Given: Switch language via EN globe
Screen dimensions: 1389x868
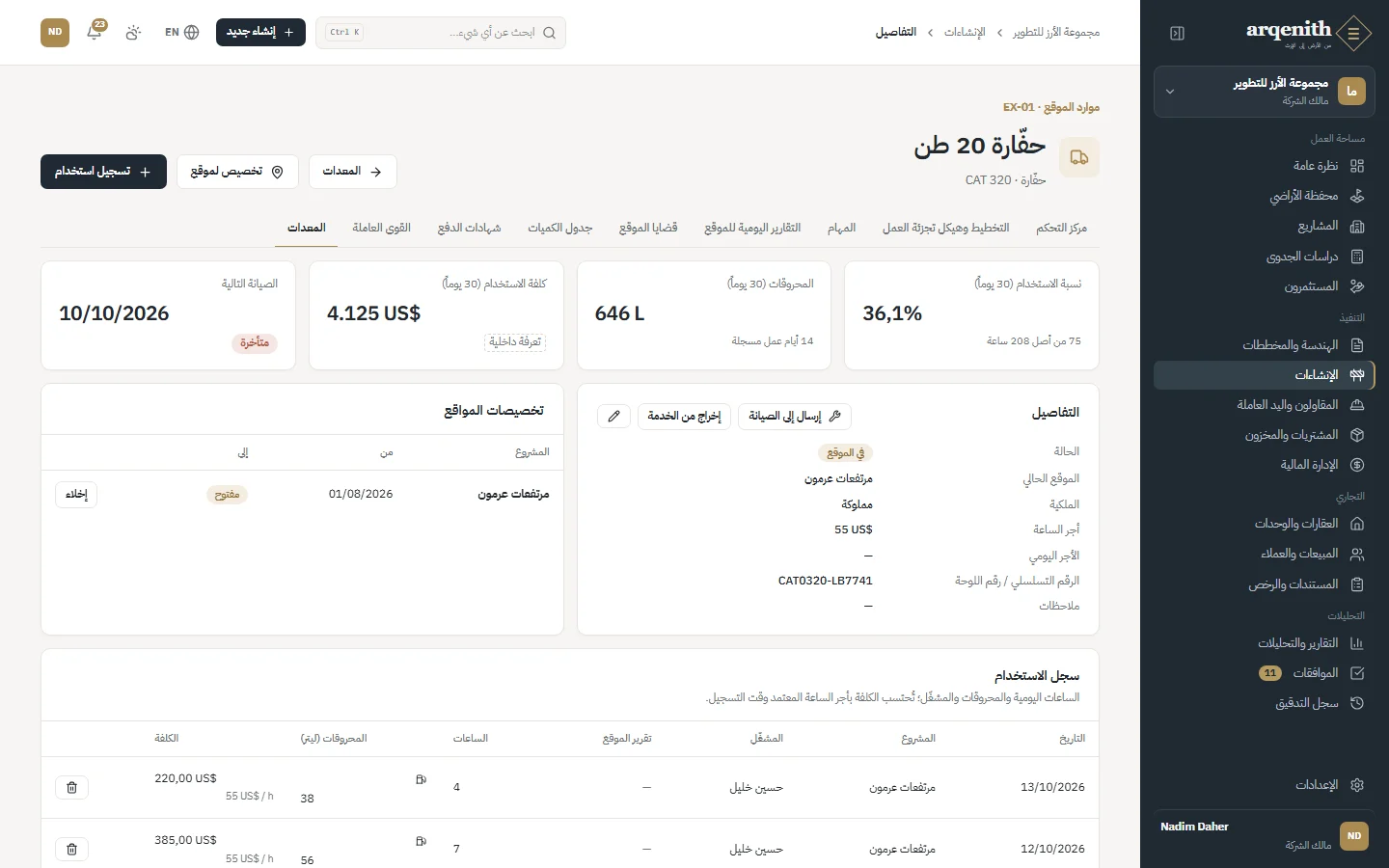Looking at the screenshot, I should (x=181, y=32).
